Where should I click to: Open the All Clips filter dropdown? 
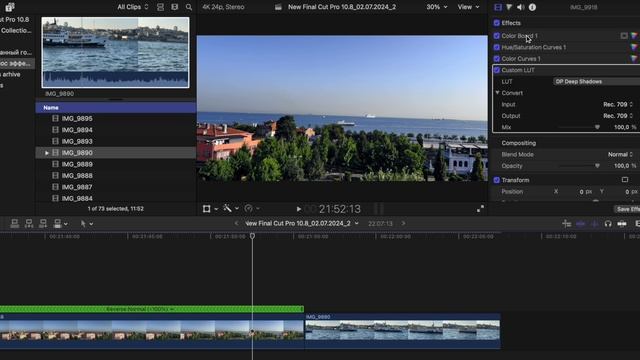tap(133, 7)
